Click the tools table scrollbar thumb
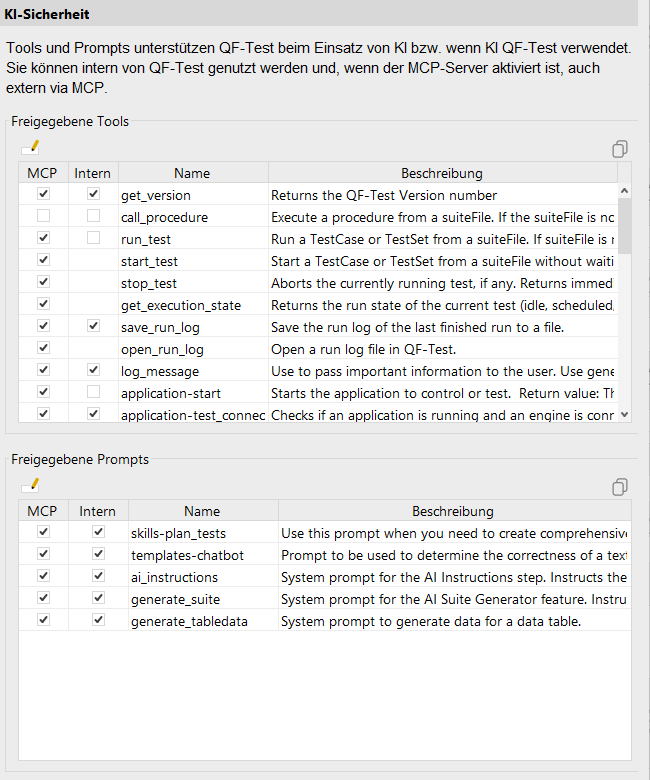The width and height of the screenshot is (650, 780). 625,226
